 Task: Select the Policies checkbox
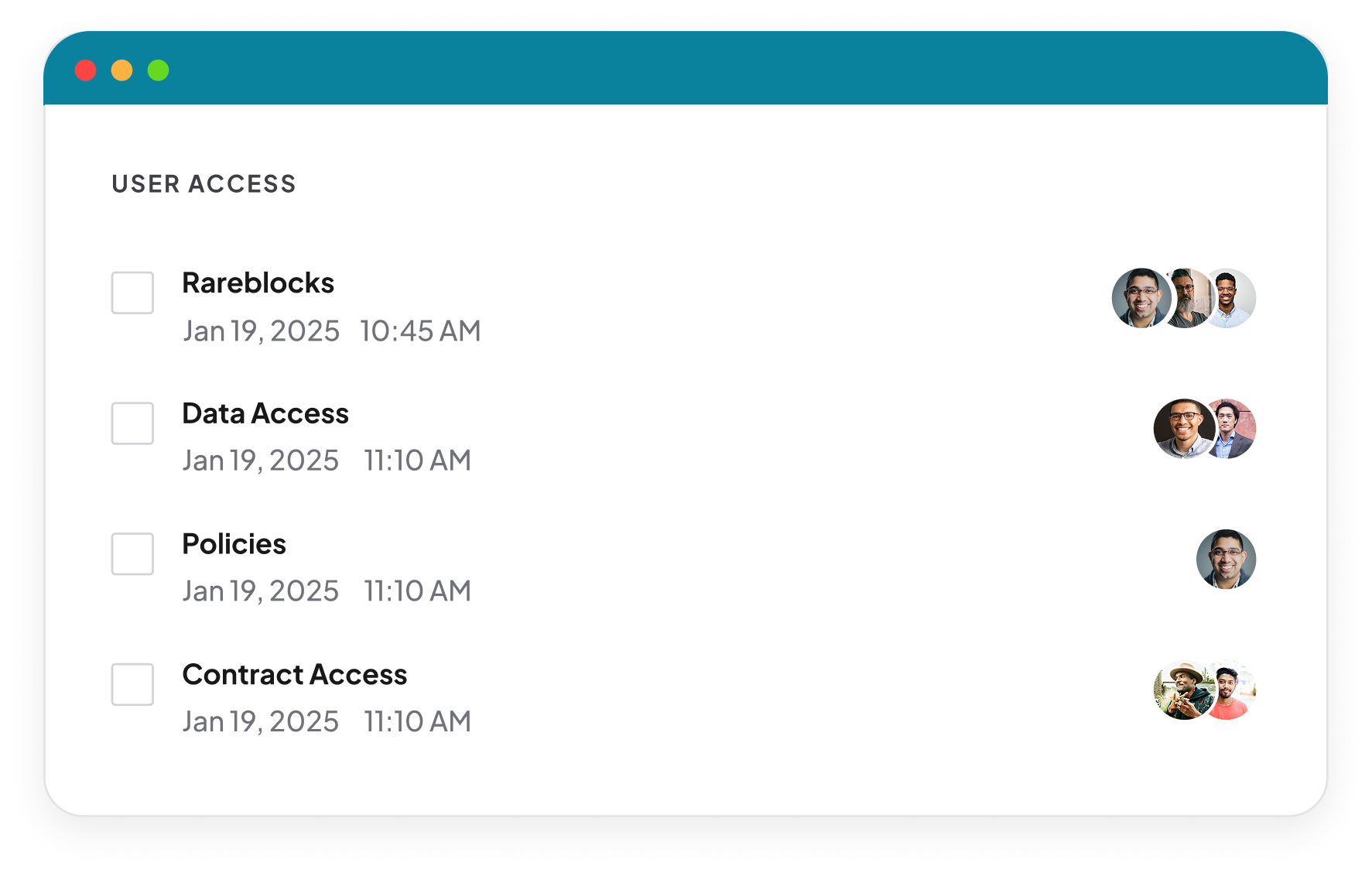[x=132, y=553]
